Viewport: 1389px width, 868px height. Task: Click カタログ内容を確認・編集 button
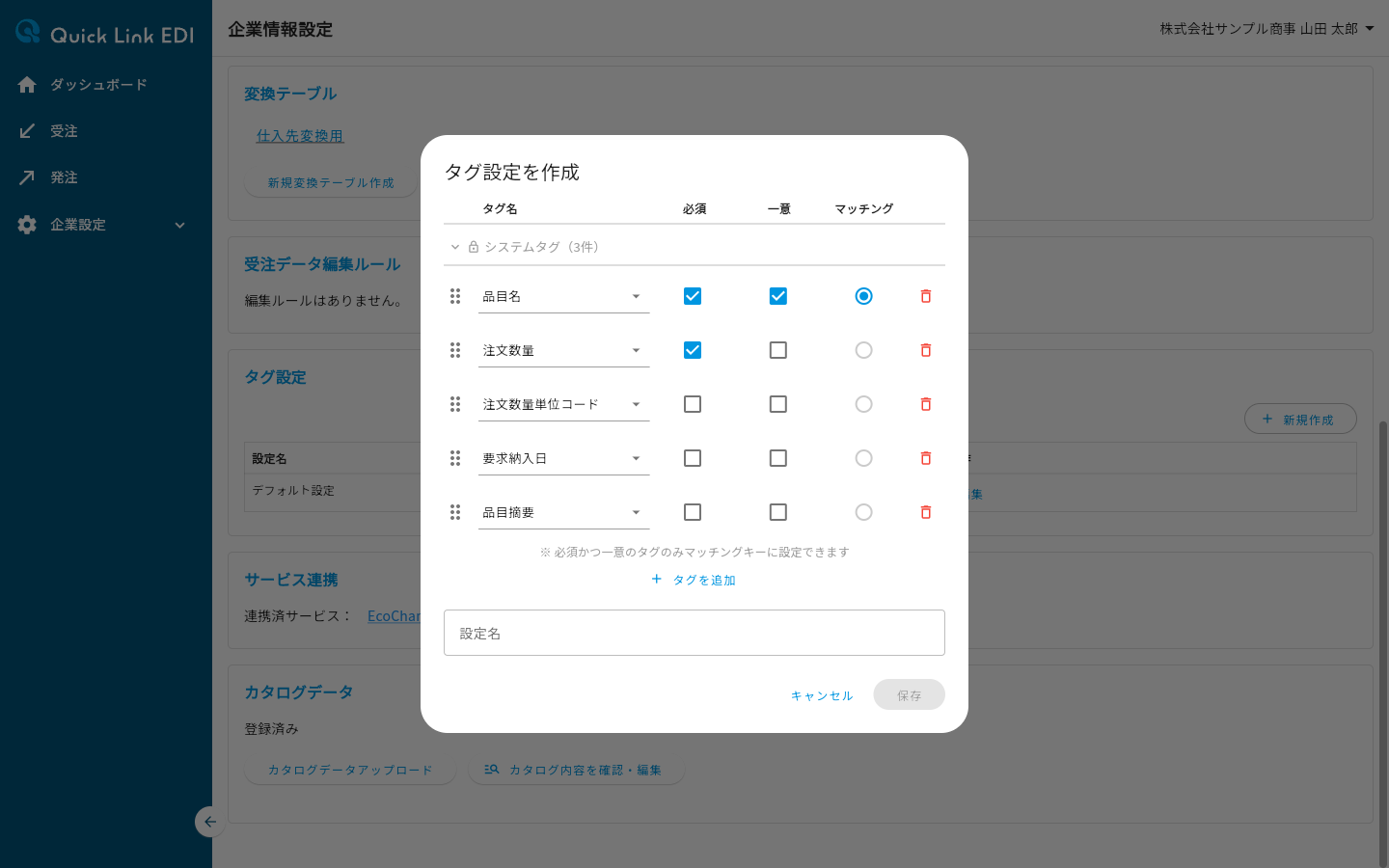[576, 770]
